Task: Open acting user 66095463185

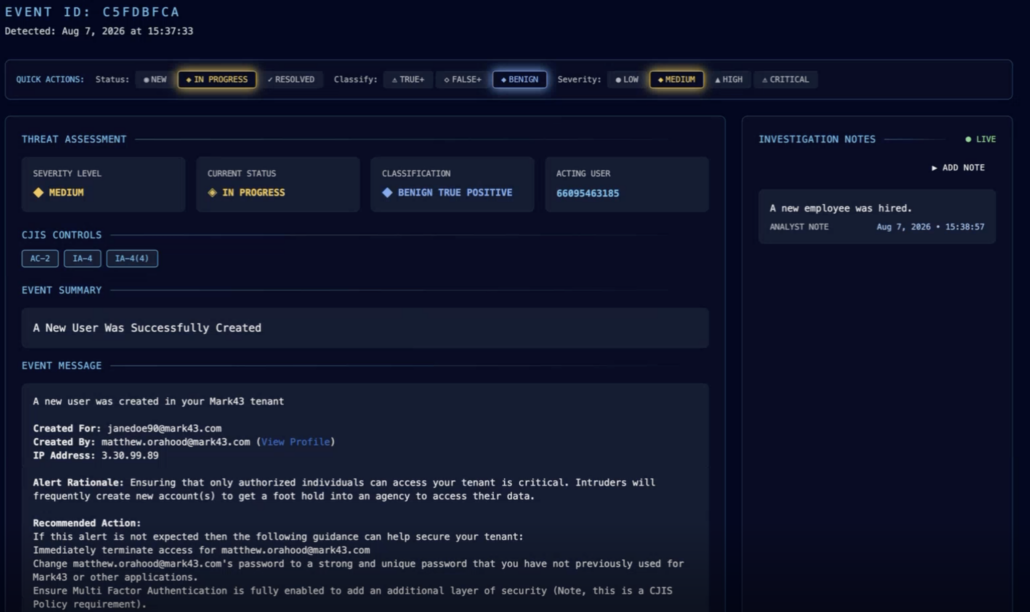Action: coord(587,193)
